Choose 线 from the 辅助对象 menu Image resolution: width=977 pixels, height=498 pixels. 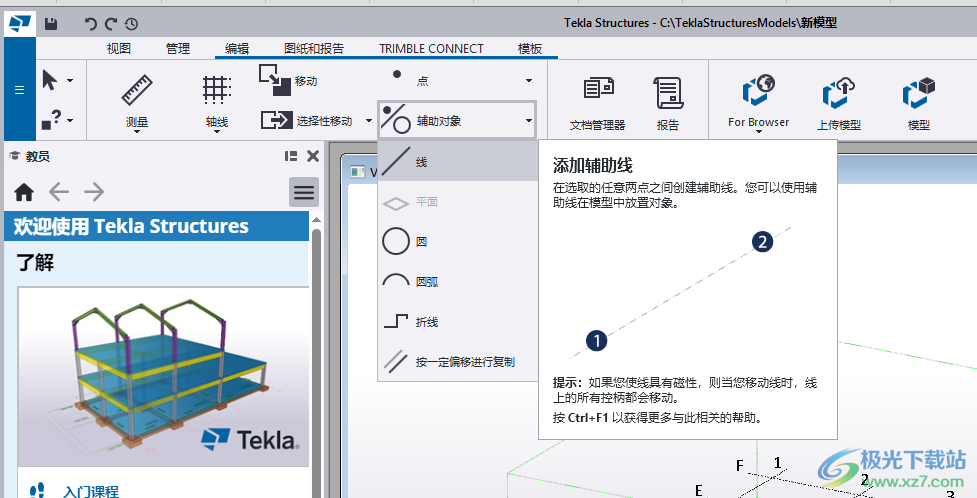coord(458,161)
